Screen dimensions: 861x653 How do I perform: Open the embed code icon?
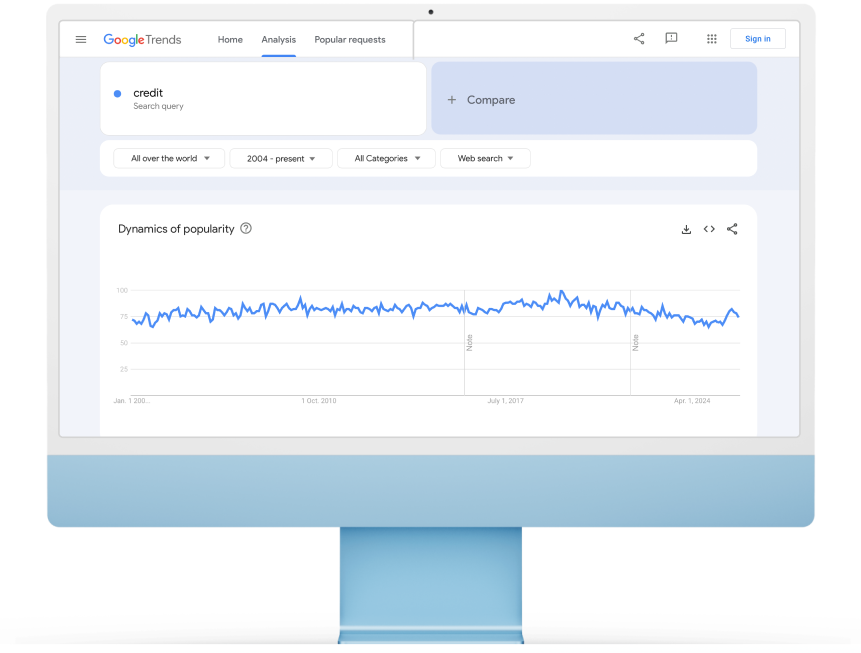709,229
